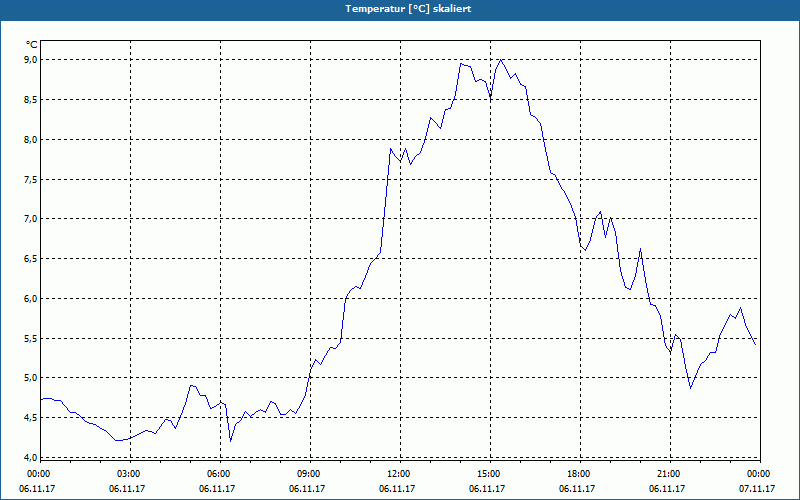Click the '9,0' y-axis label

[31, 60]
